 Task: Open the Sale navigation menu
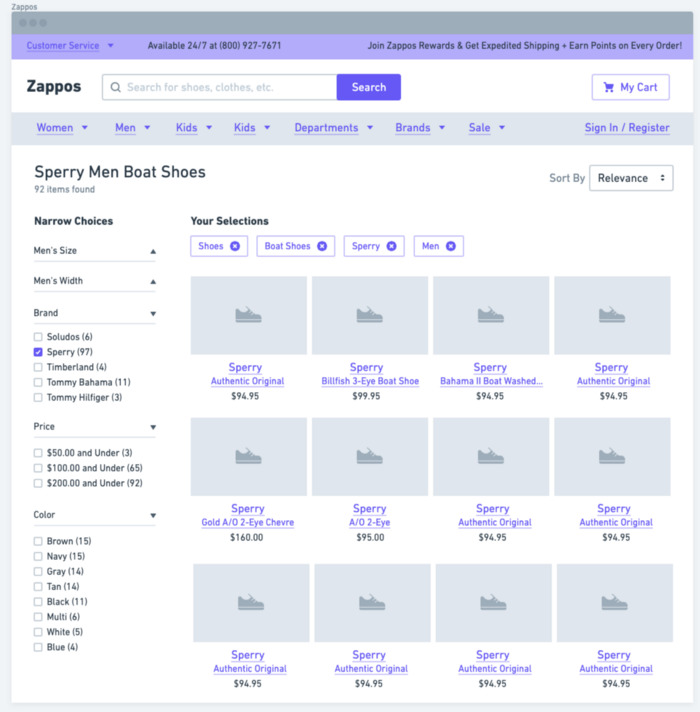[486, 128]
